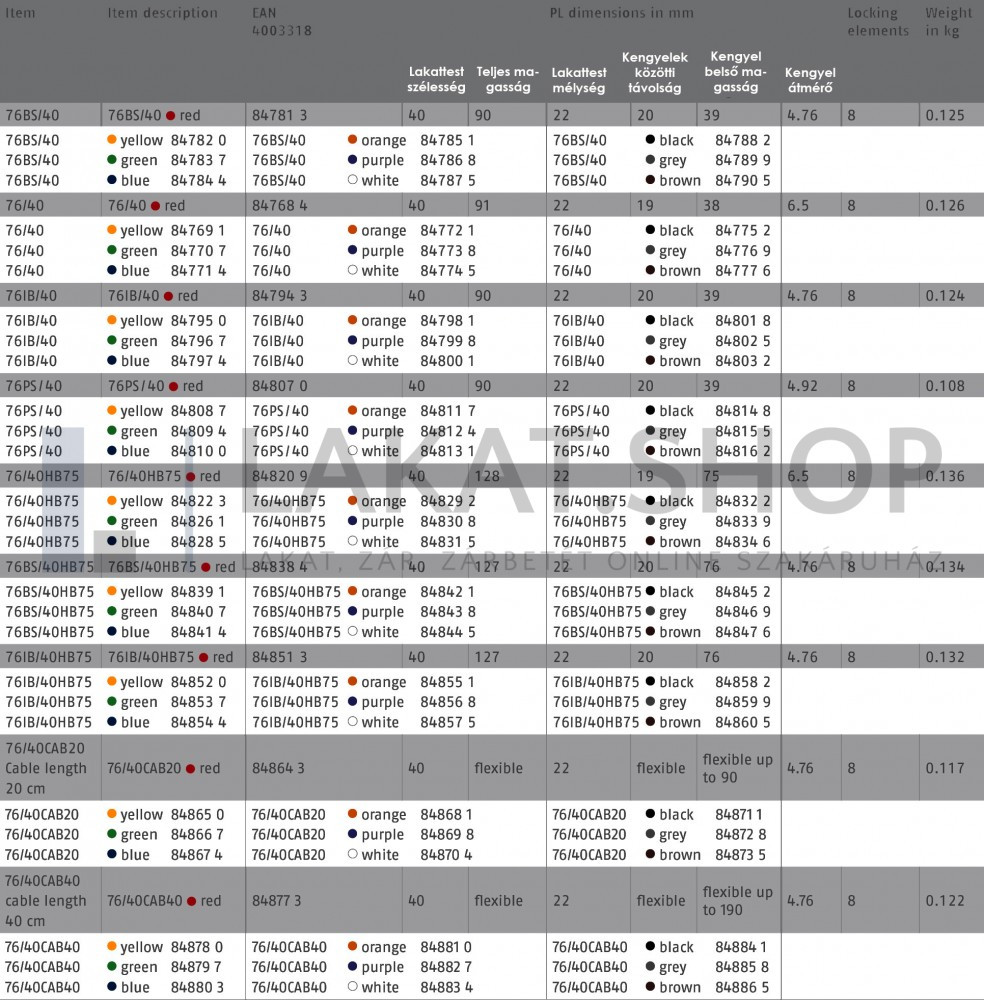Click the 'flexible up to 190' cell
Screen dimensions: 984x1000
[737, 900]
